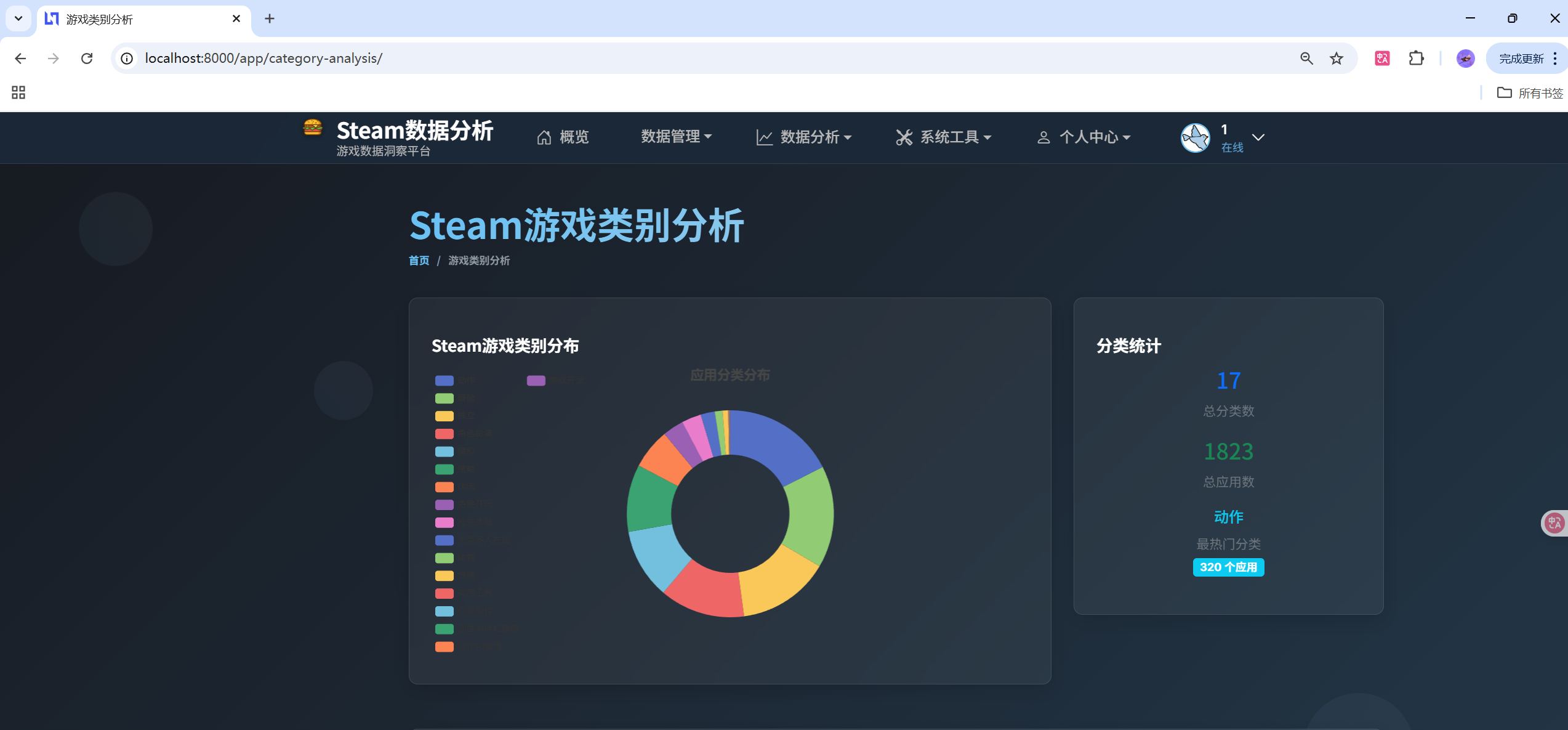Toggle the 游戏开发 legend entry
Screen dimensions: 1568x730
coord(556,381)
